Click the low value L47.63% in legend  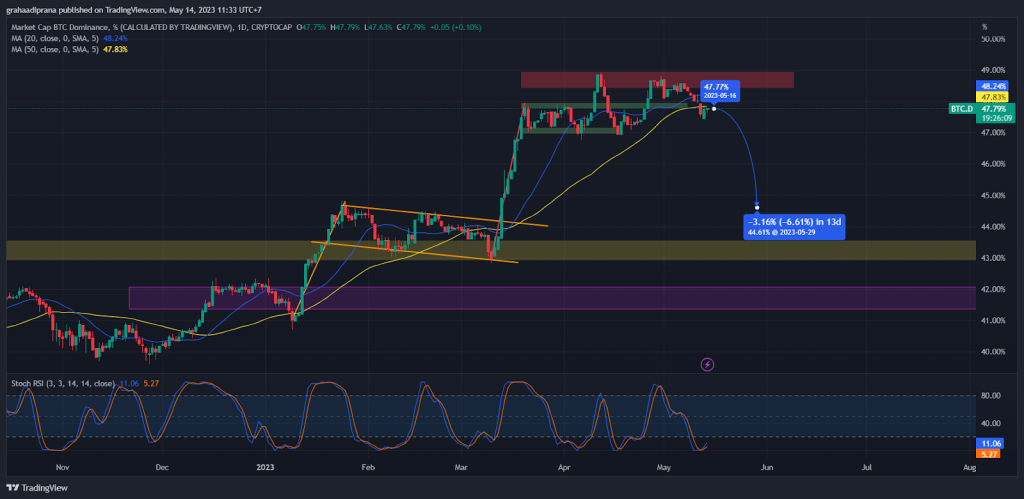[376, 27]
